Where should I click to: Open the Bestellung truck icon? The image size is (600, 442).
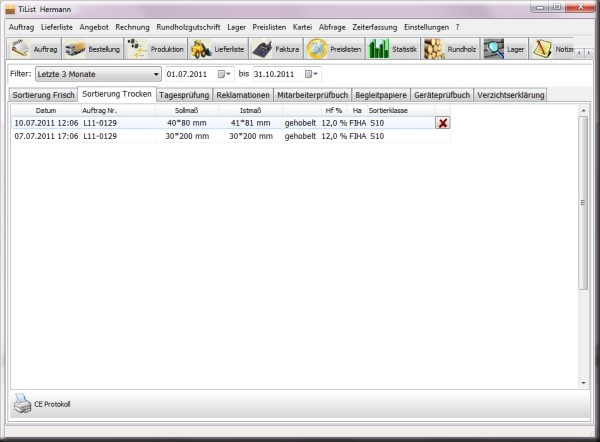coord(75,49)
